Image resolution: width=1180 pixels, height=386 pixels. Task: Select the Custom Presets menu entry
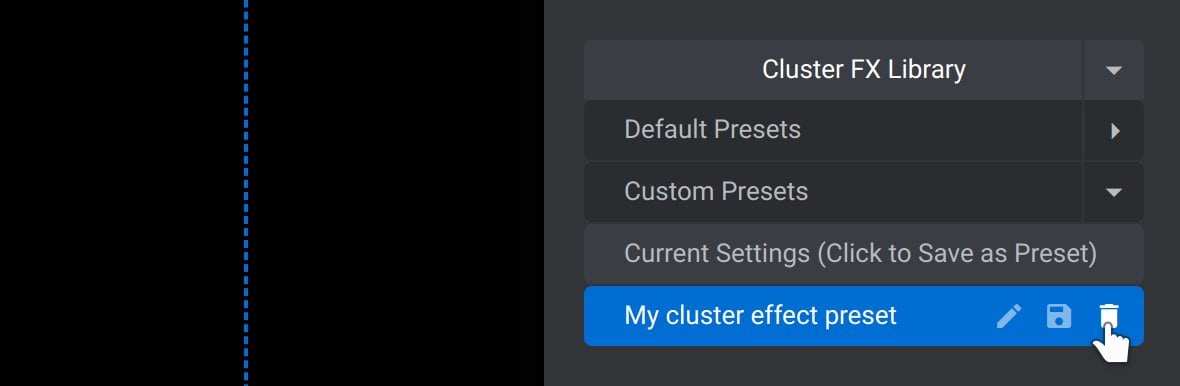click(833, 192)
